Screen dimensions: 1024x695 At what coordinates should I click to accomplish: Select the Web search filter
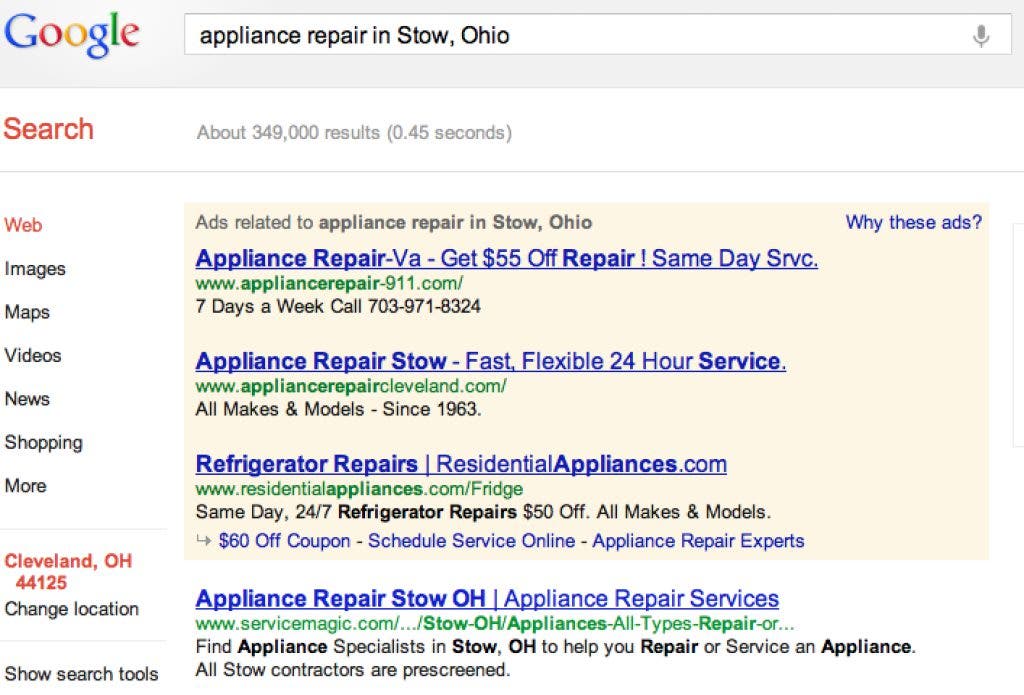[24, 225]
